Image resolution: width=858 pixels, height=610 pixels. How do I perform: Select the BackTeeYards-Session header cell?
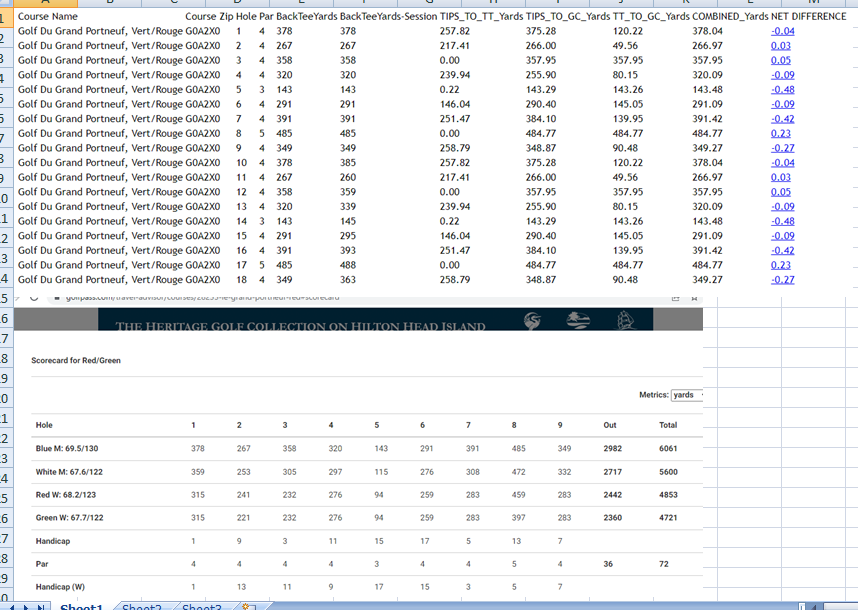tap(388, 16)
